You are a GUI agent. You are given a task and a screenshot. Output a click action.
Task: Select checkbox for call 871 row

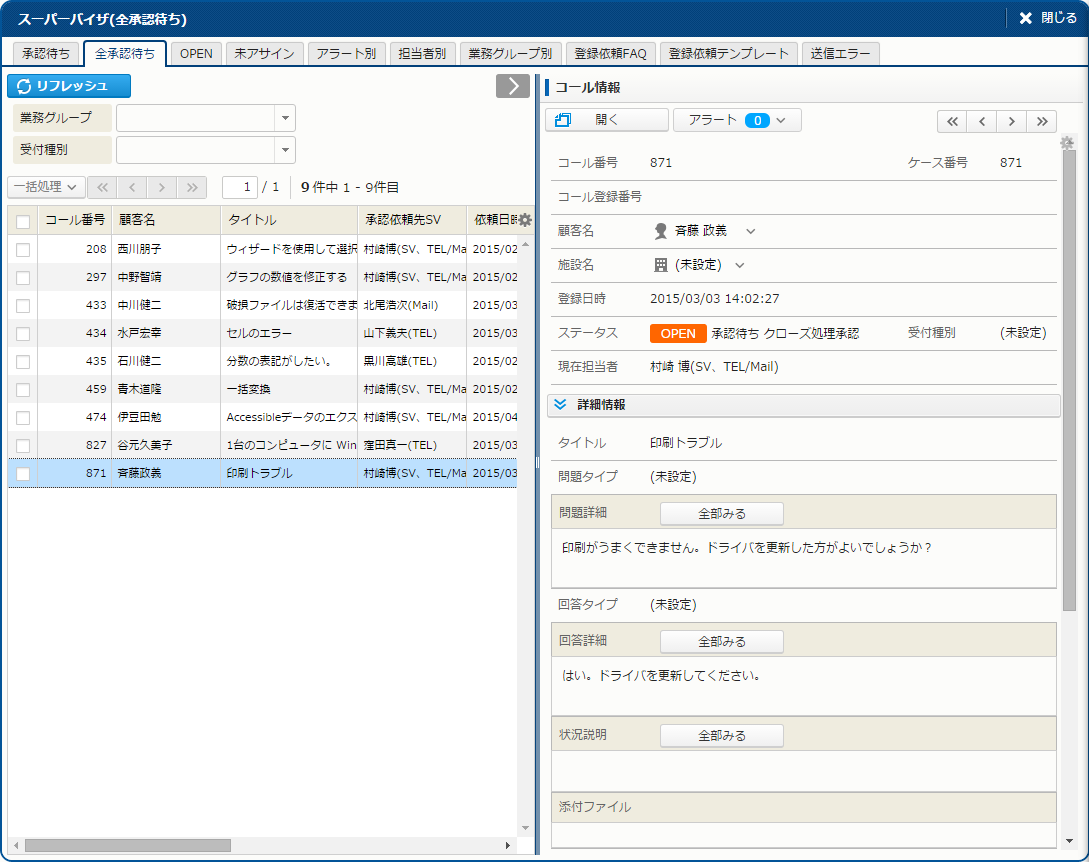pos(23,473)
